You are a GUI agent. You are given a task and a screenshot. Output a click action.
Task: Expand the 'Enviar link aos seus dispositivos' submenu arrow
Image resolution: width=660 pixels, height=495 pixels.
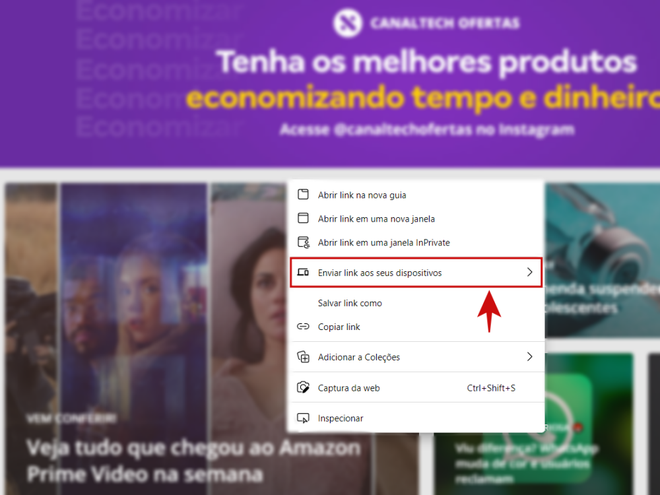[x=530, y=272]
